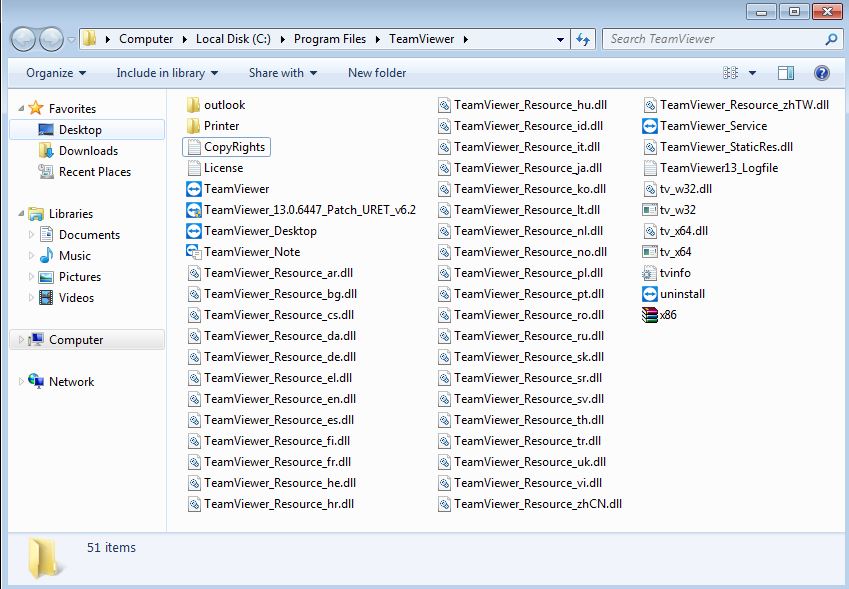Select TeamViewer_Resource_hu.dll file
The width and height of the screenshot is (849, 589).
(x=522, y=105)
